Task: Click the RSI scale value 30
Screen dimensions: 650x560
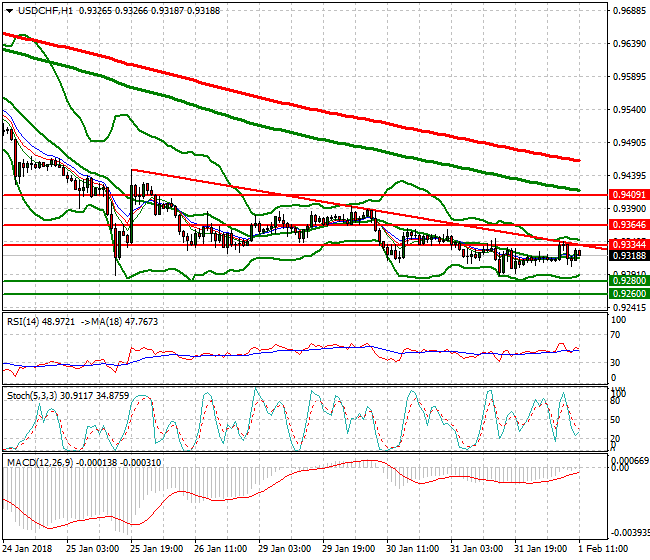Action: pyautogui.click(x=616, y=363)
